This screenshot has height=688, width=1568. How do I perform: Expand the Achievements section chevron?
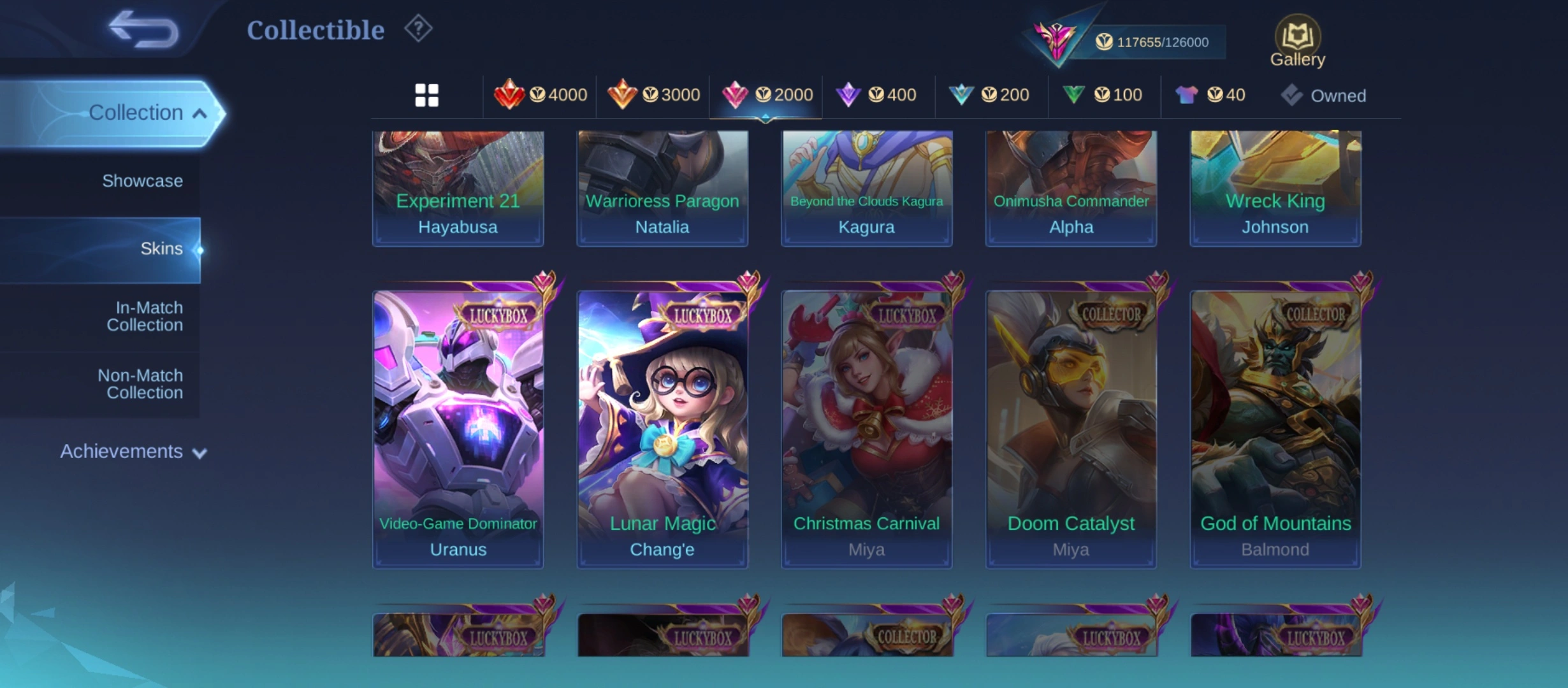point(200,453)
